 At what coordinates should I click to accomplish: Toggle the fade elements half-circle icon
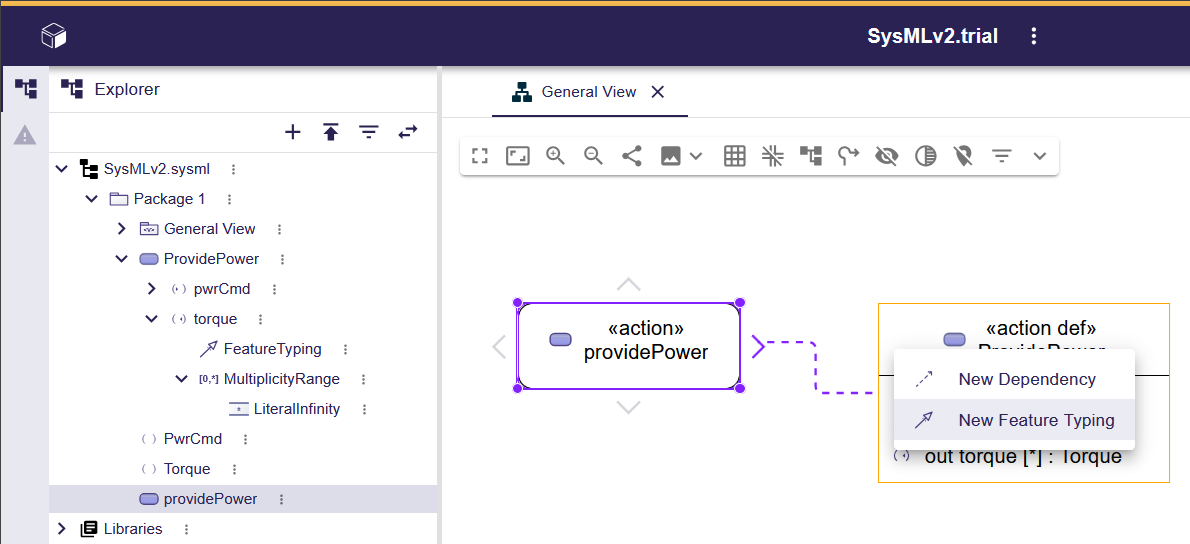[x=926, y=156]
